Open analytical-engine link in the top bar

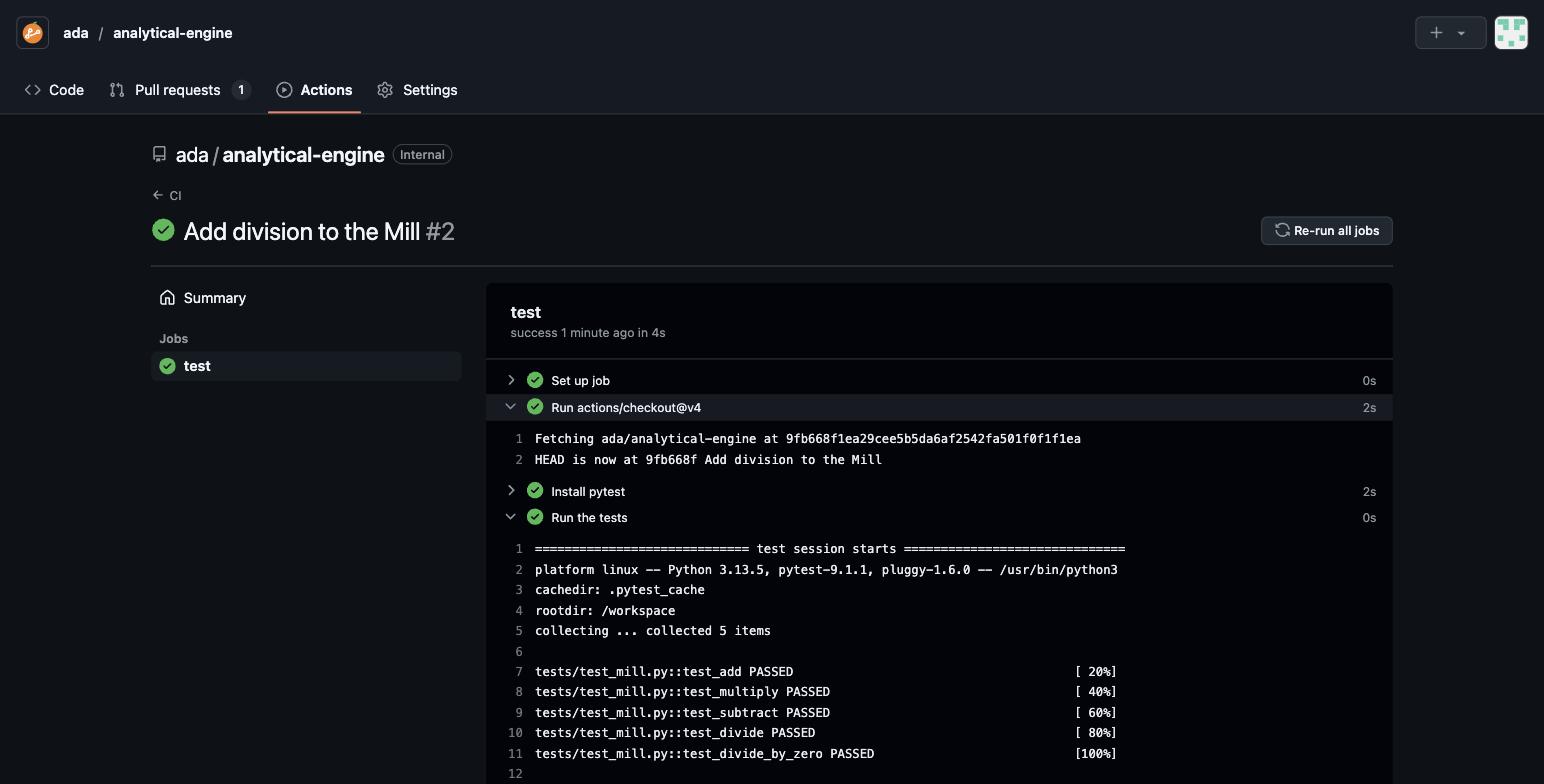coord(173,33)
